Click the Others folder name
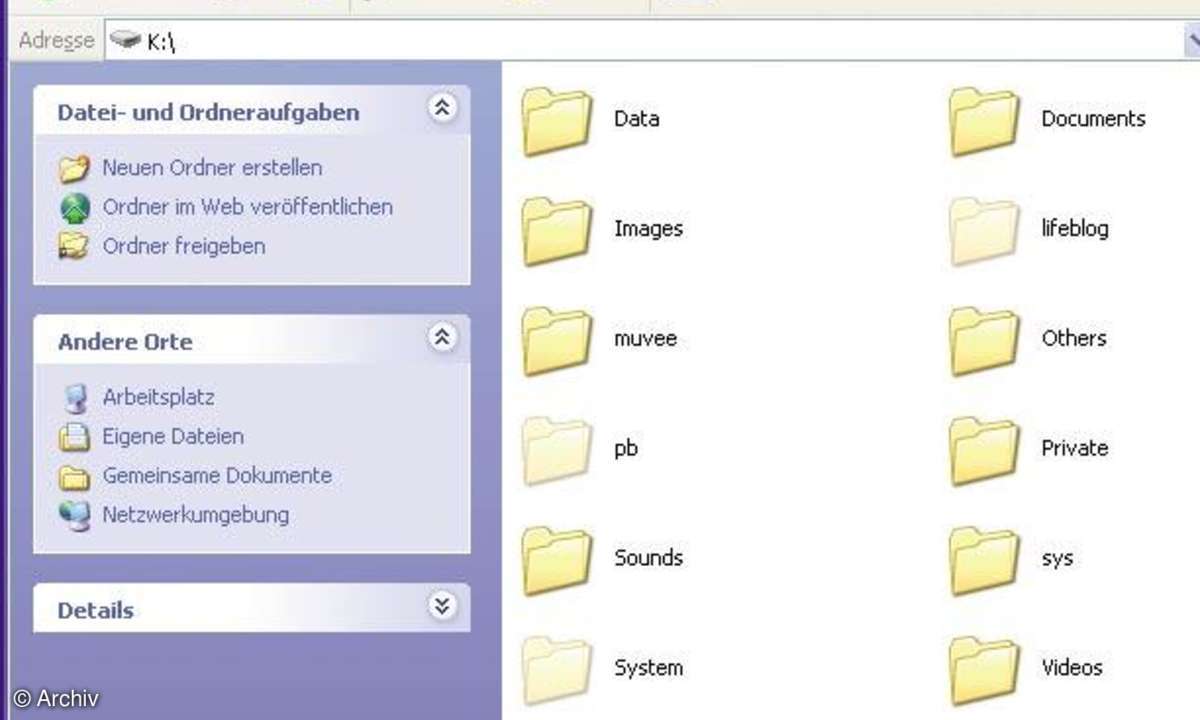This screenshot has width=1200, height=720. click(x=1074, y=339)
